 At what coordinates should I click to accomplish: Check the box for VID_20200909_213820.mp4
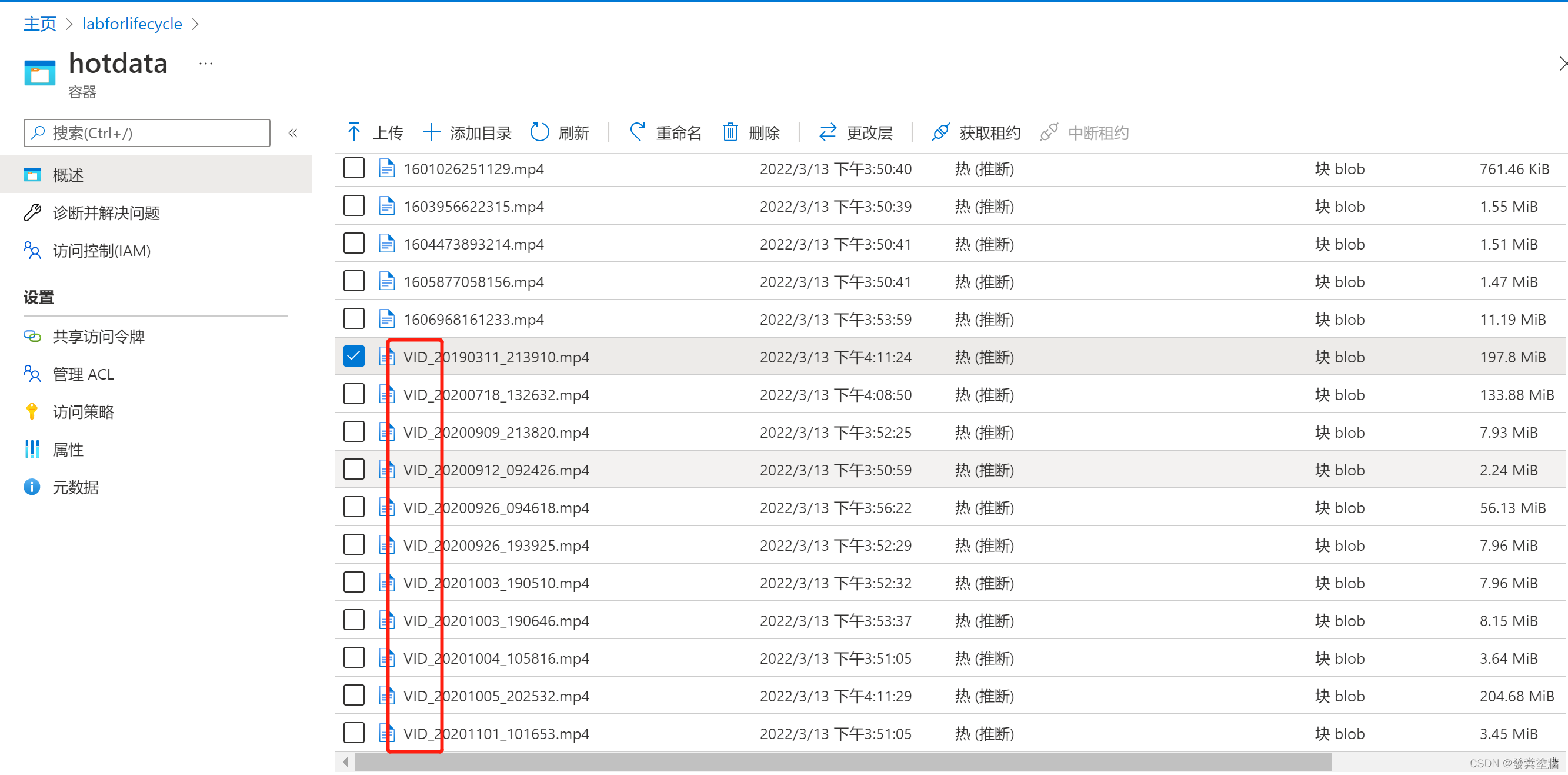pyautogui.click(x=353, y=432)
